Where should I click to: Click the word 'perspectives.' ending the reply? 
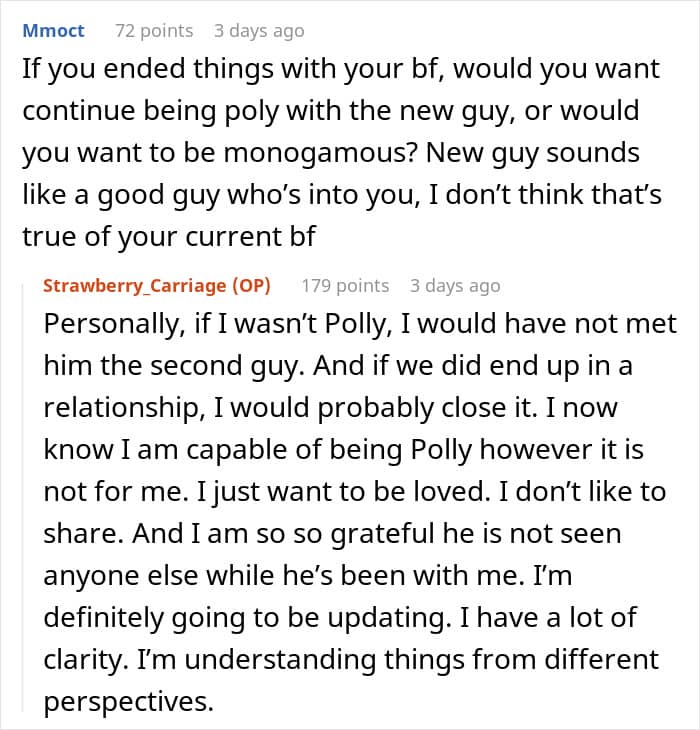[x=128, y=702]
